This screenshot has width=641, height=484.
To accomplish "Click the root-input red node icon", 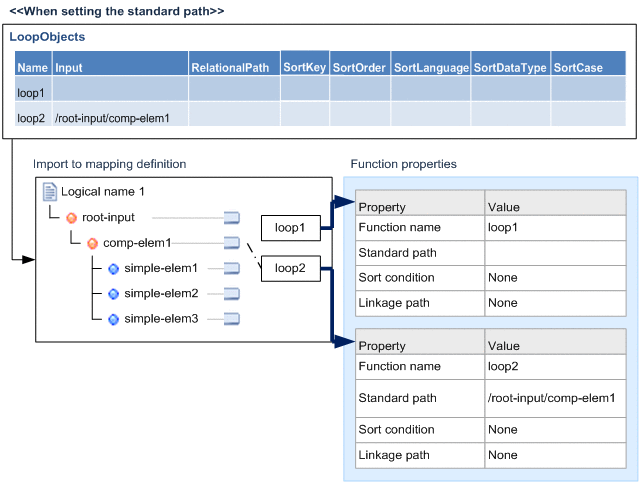I will [71, 217].
